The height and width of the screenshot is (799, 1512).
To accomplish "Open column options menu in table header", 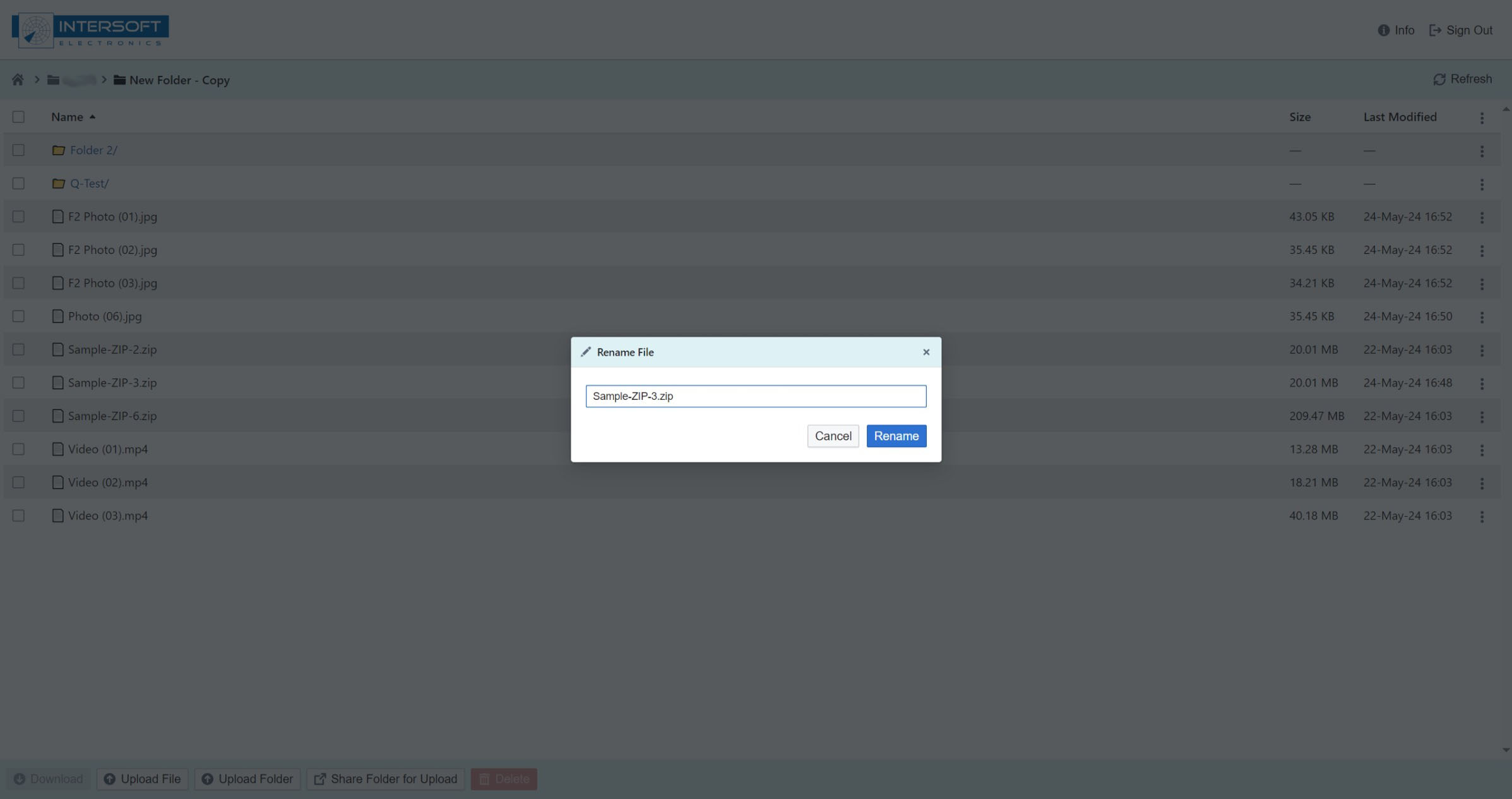I will click(x=1482, y=118).
